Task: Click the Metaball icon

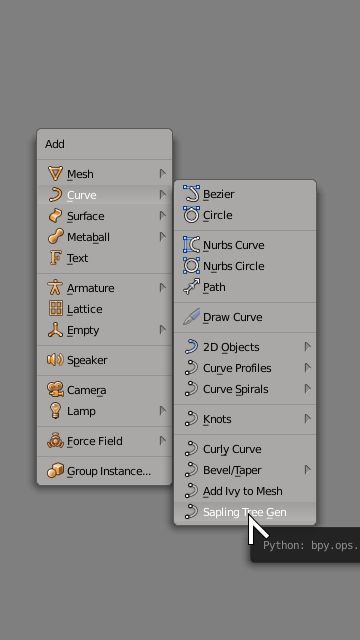Action: (55, 237)
